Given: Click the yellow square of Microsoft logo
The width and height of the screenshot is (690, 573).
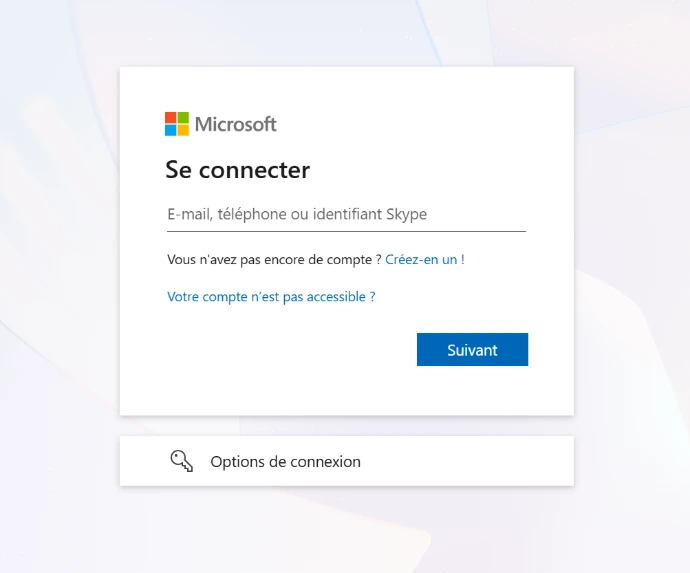Looking at the screenshot, I should pyautogui.click(x=183, y=130).
